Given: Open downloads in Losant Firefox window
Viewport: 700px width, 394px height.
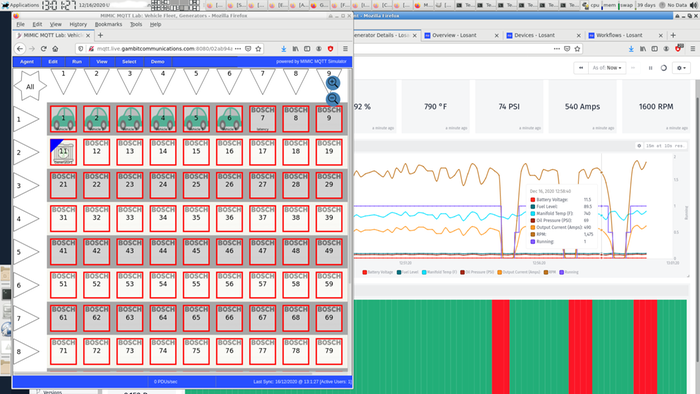Looking at the screenshot, I should pyautogui.click(x=631, y=49).
